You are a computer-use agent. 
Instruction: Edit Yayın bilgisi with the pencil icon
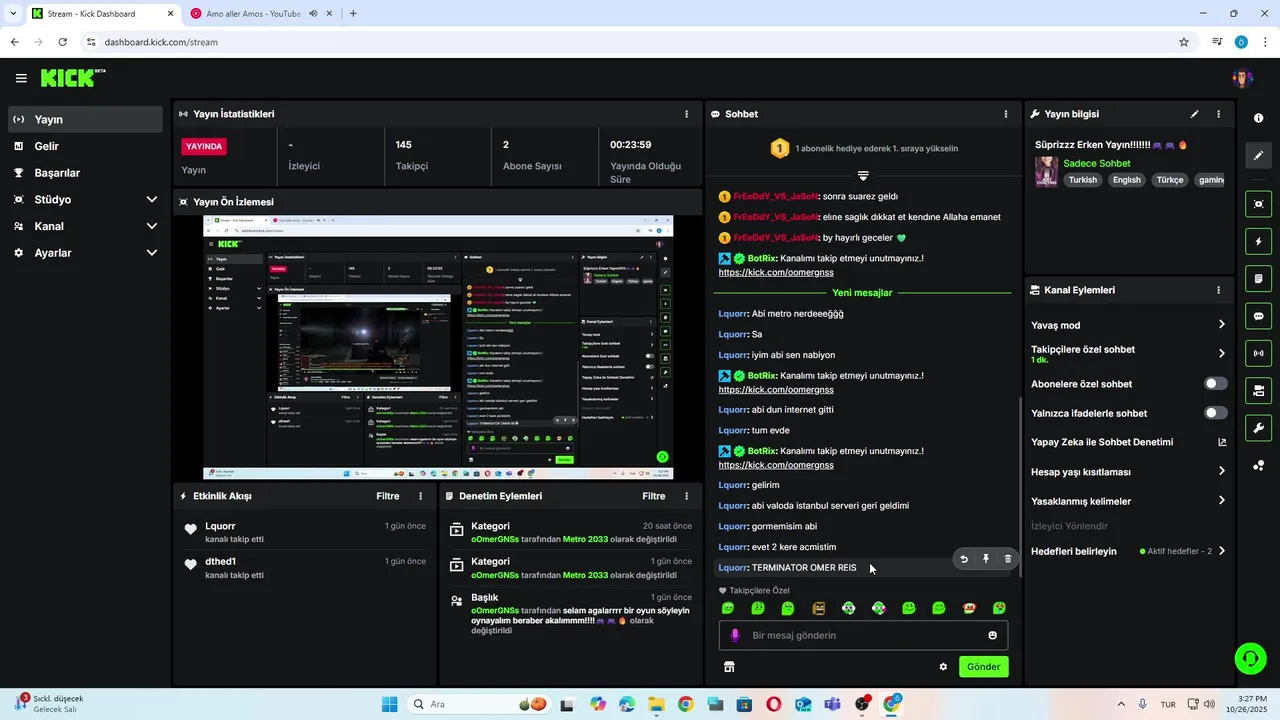[x=1194, y=114]
